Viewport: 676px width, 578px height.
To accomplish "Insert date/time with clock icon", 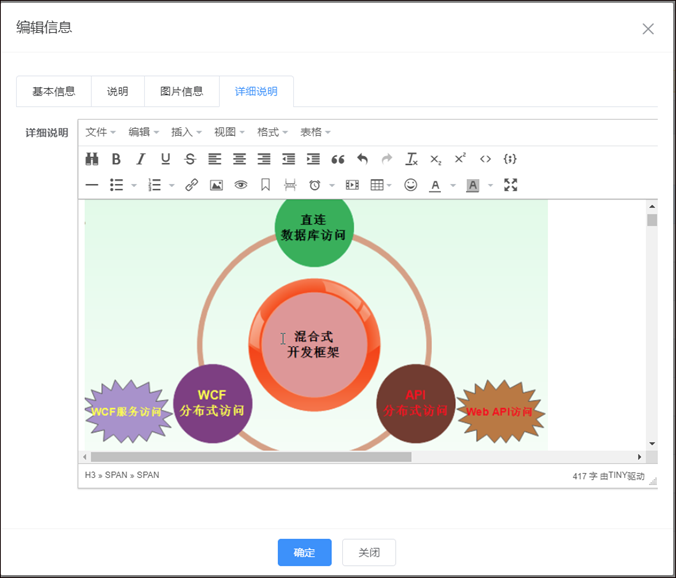I will click(315, 185).
